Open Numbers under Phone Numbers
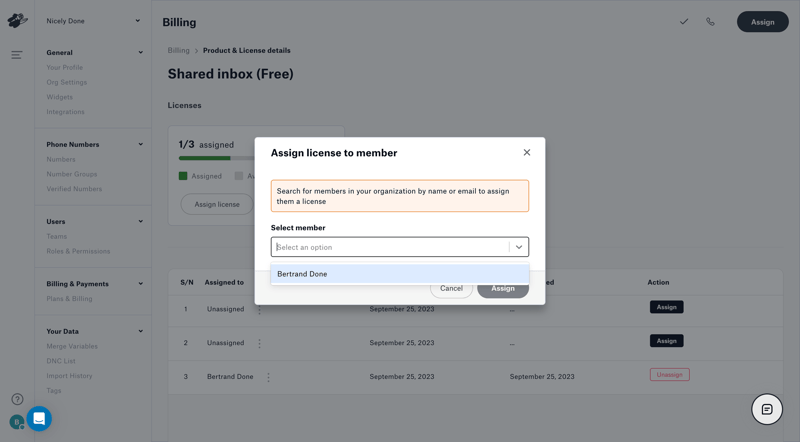The width and height of the screenshot is (800, 442). (61, 159)
